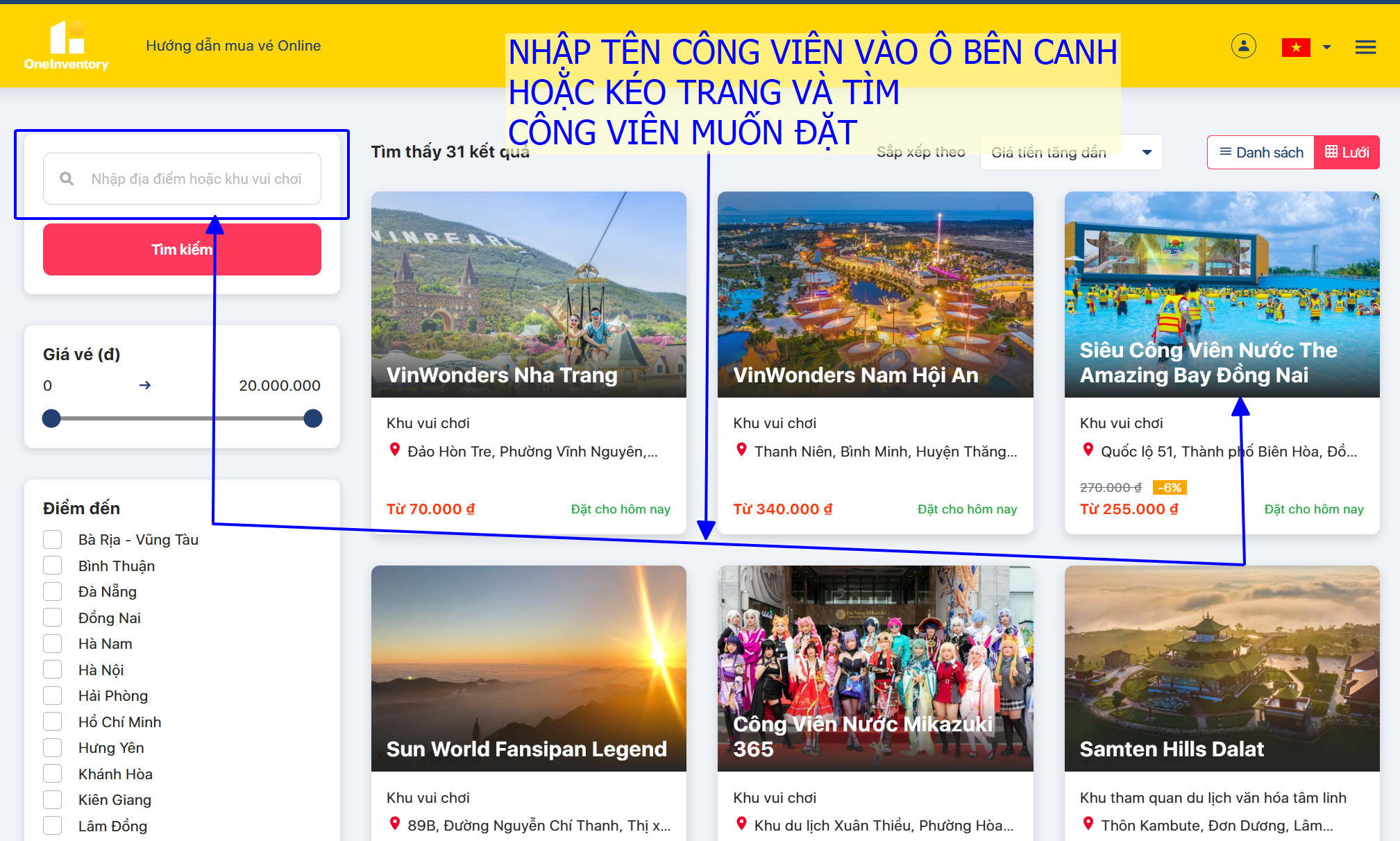The width and height of the screenshot is (1400, 841).
Task: Check the Đà Nẵng destination box
Action: point(53,592)
